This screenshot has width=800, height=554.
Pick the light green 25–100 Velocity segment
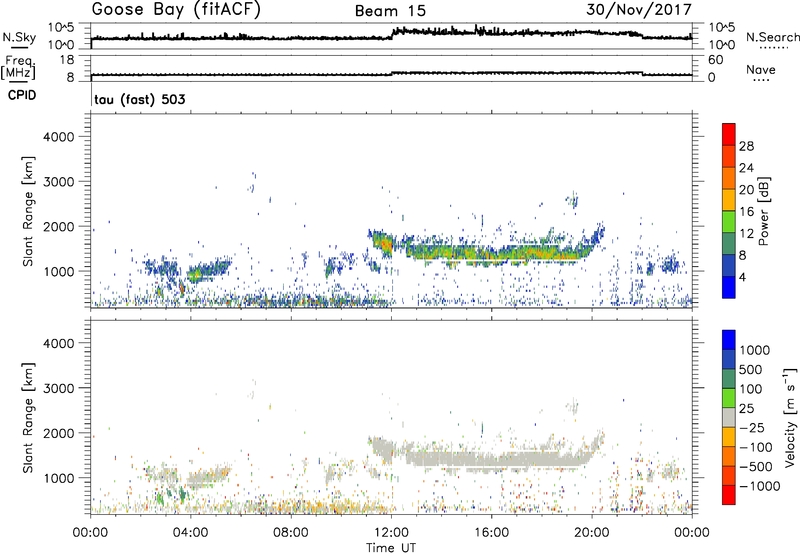[729, 398]
